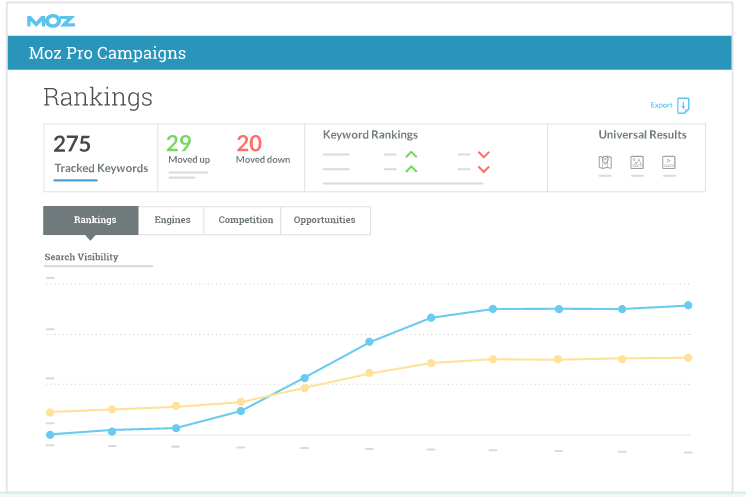Click the 20 Moved down figure
This screenshot has height=497, width=746.
tap(249, 144)
